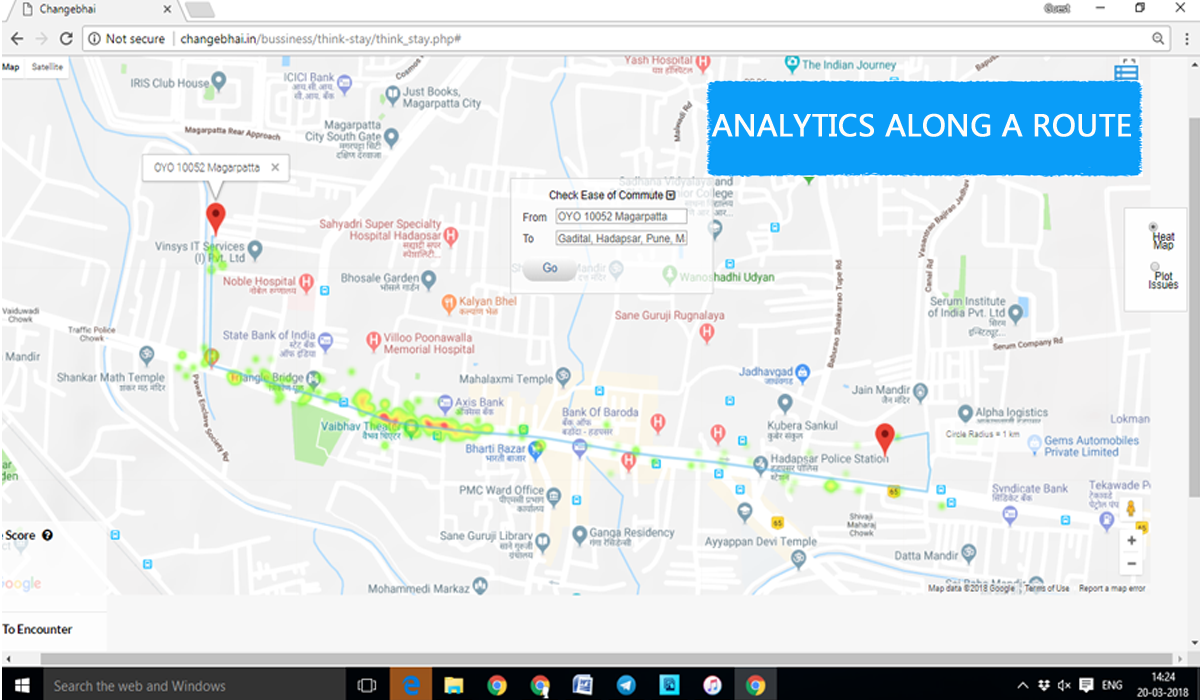Image resolution: width=1200 pixels, height=700 pixels.
Task: Click the Bharti Bazar shopping icon
Action: [x=535, y=449]
